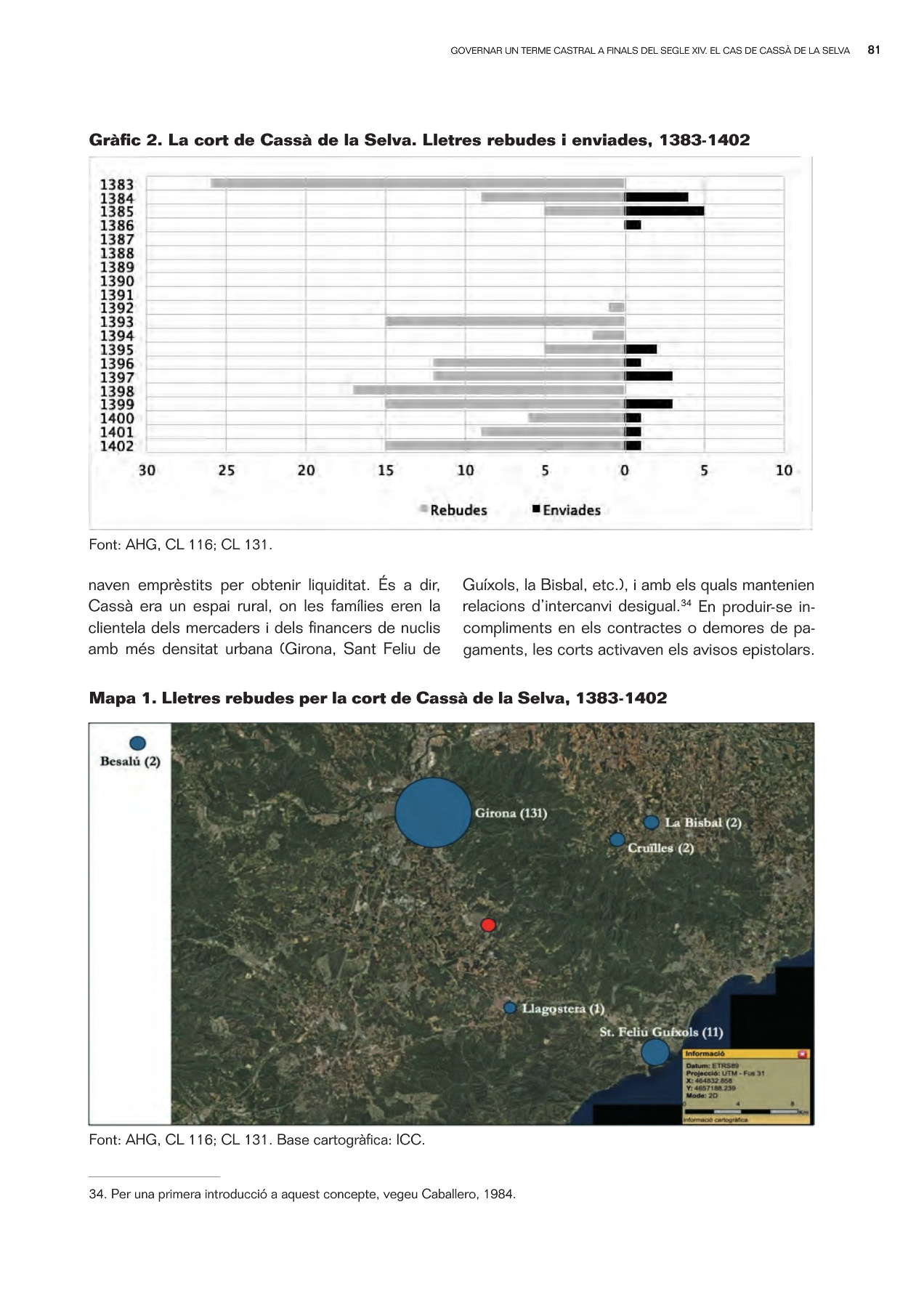
Task: Click footnote reference 34 in the text
Action: pos(685,602)
